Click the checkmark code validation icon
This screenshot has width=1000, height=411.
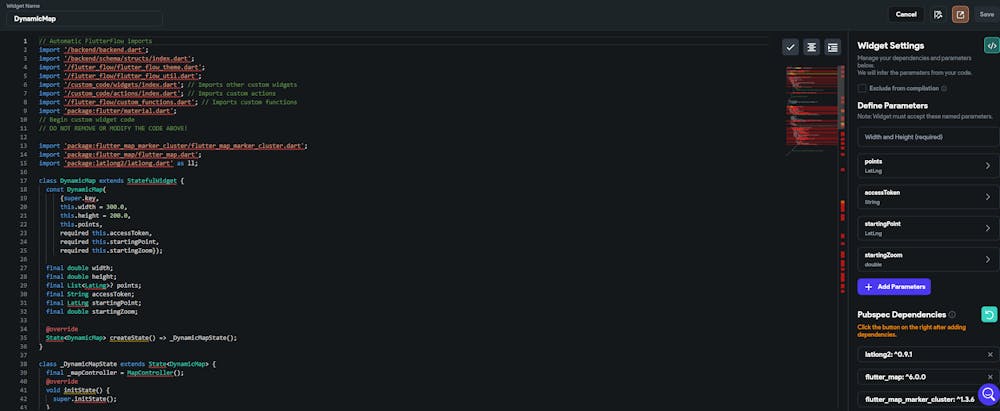pos(790,47)
